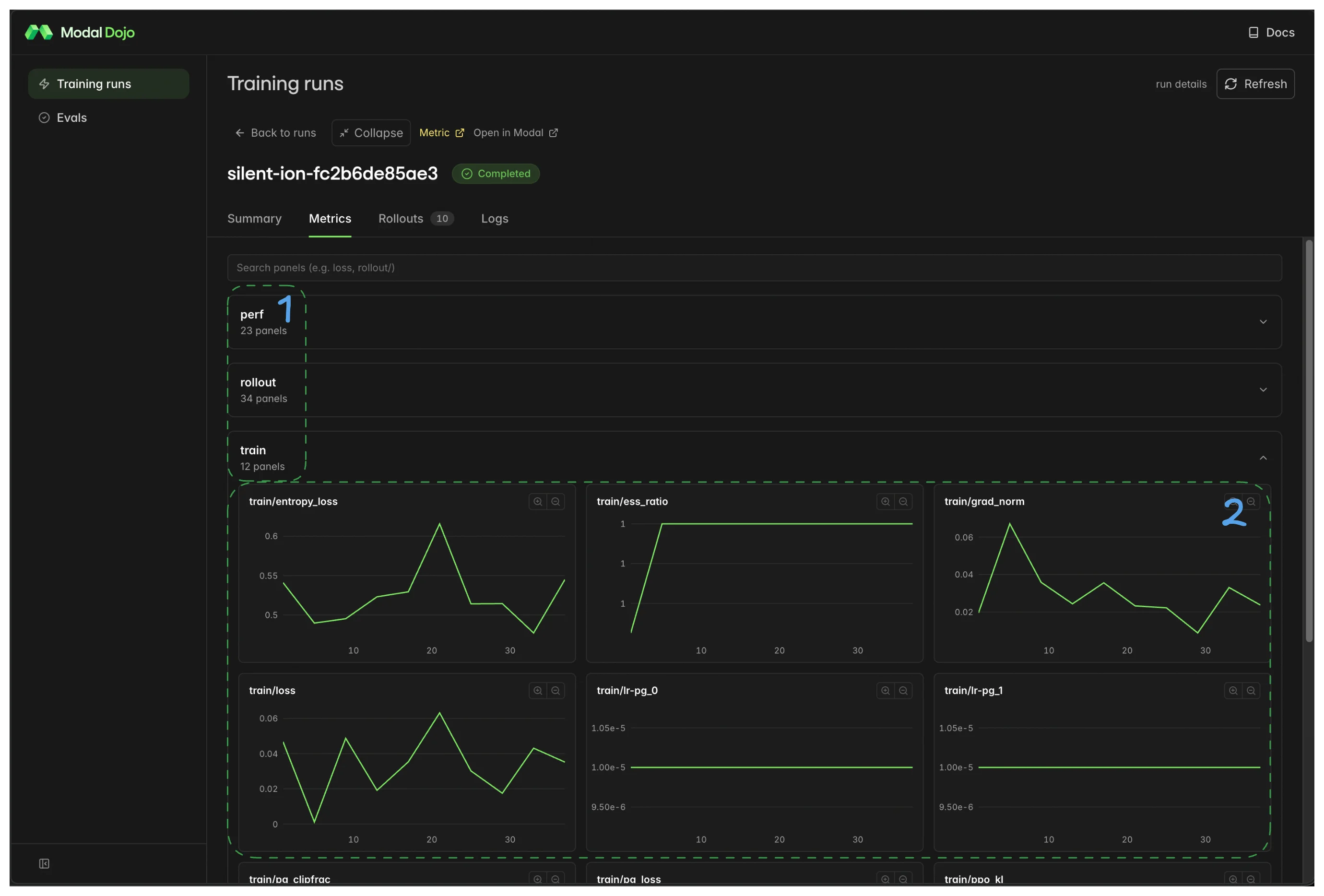Zoom in on train/ess_ratio chart
The height and width of the screenshot is (896, 1324).
pyautogui.click(x=886, y=501)
